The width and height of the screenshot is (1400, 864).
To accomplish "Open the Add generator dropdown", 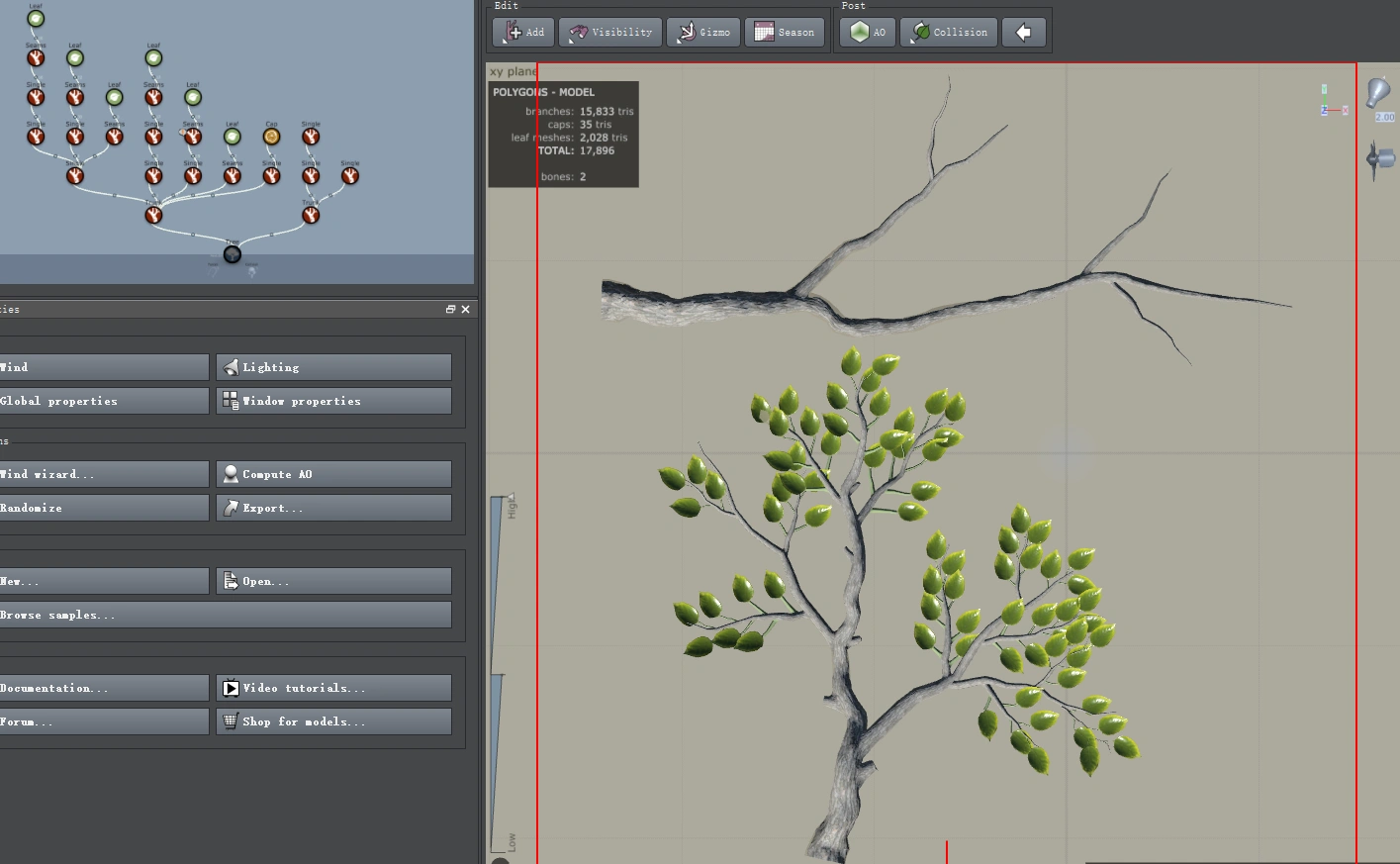I will click(523, 33).
